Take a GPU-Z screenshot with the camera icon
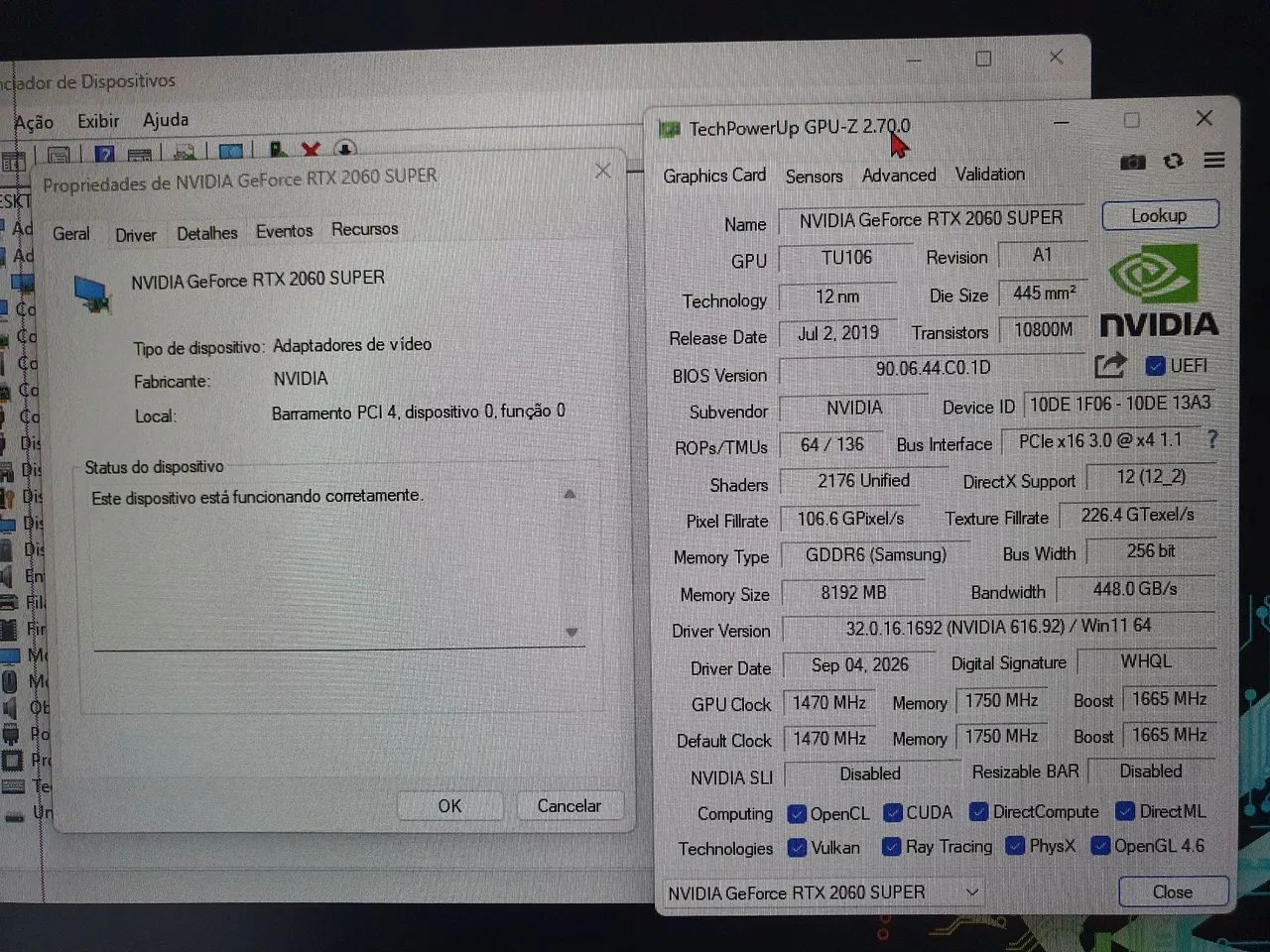 click(1132, 162)
